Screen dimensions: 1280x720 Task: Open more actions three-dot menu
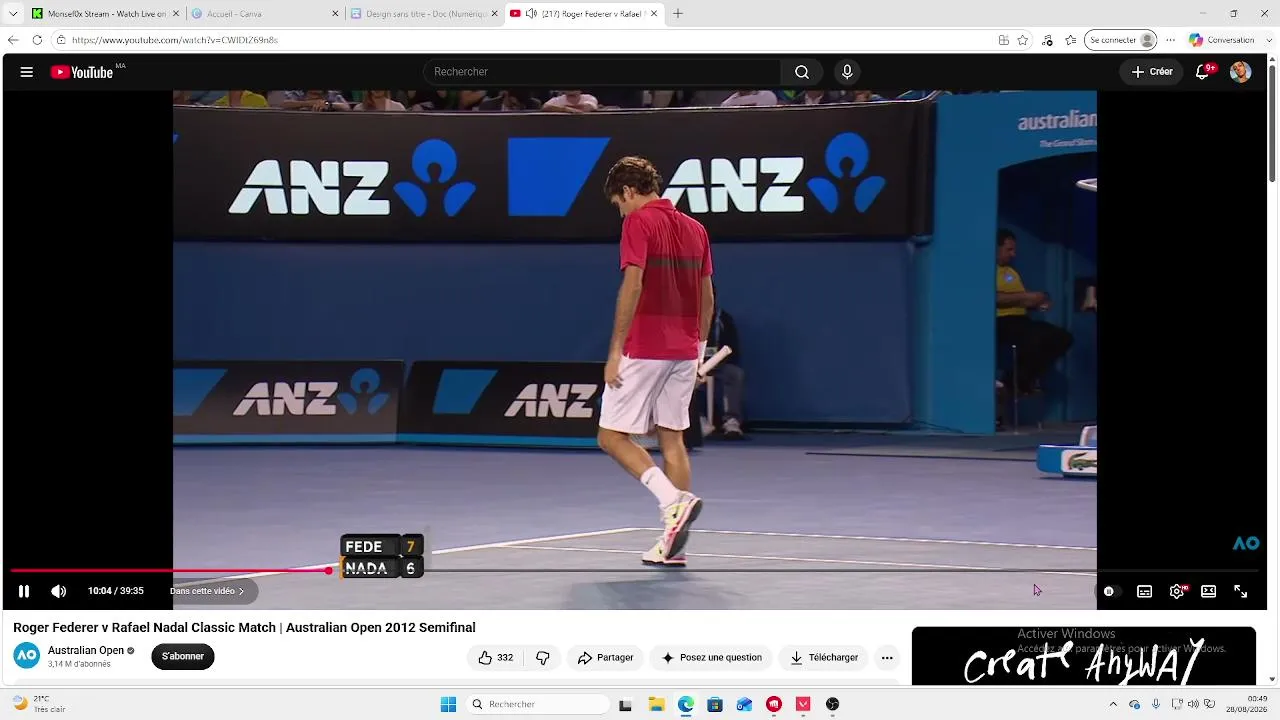click(887, 657)
